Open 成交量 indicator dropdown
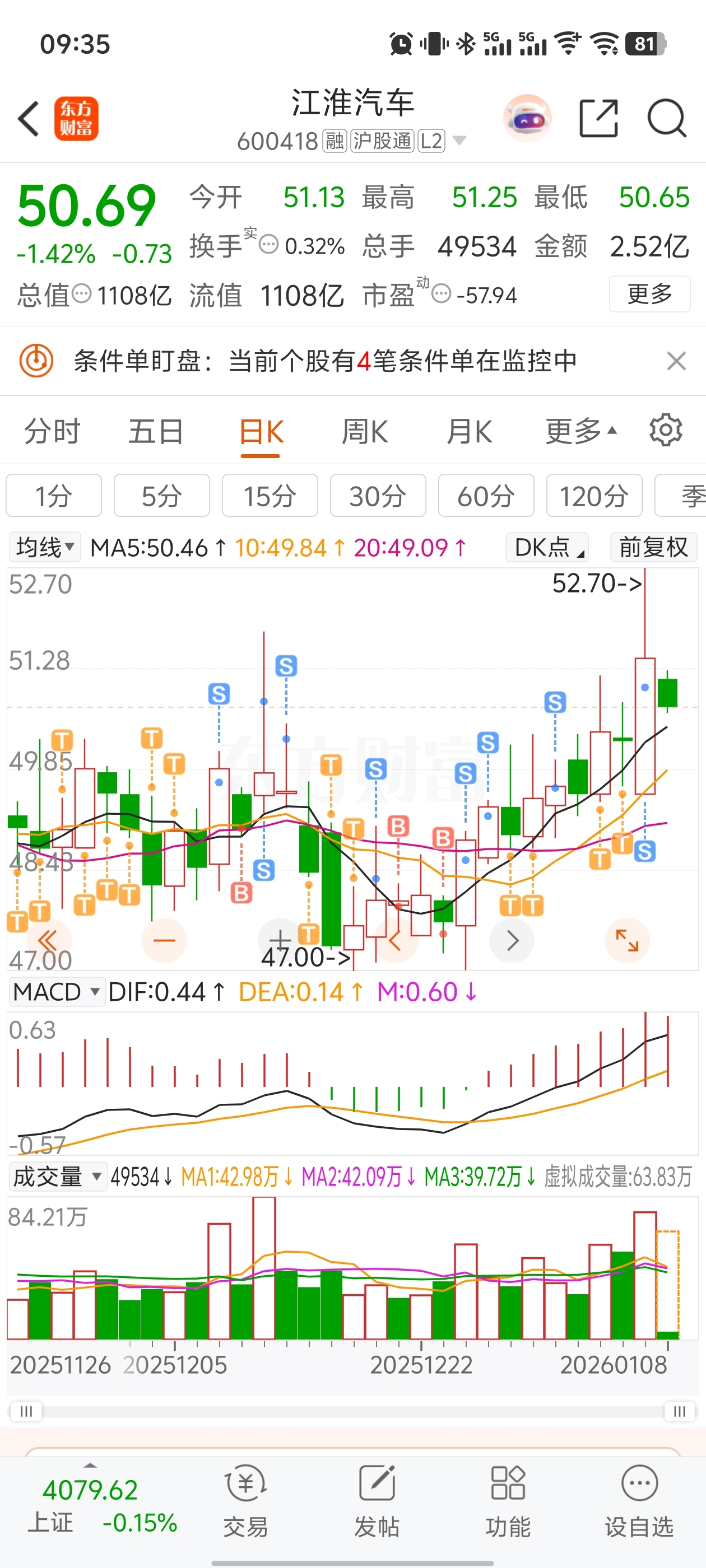Screen dimensions: 706x1568 (x=57, y=1177)
